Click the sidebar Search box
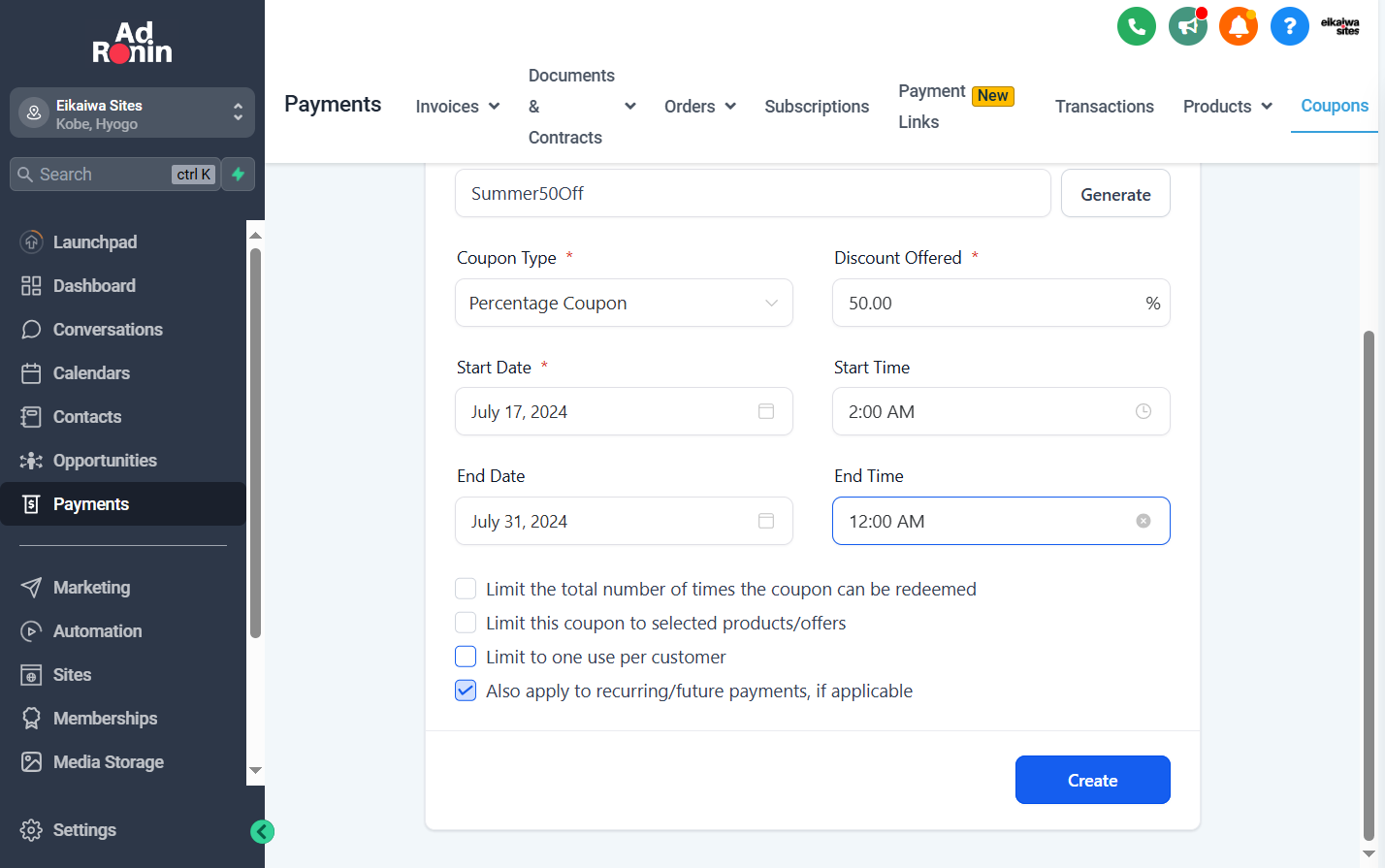The width and height of the screenshot is (1385, 868). tap(114, 175)
